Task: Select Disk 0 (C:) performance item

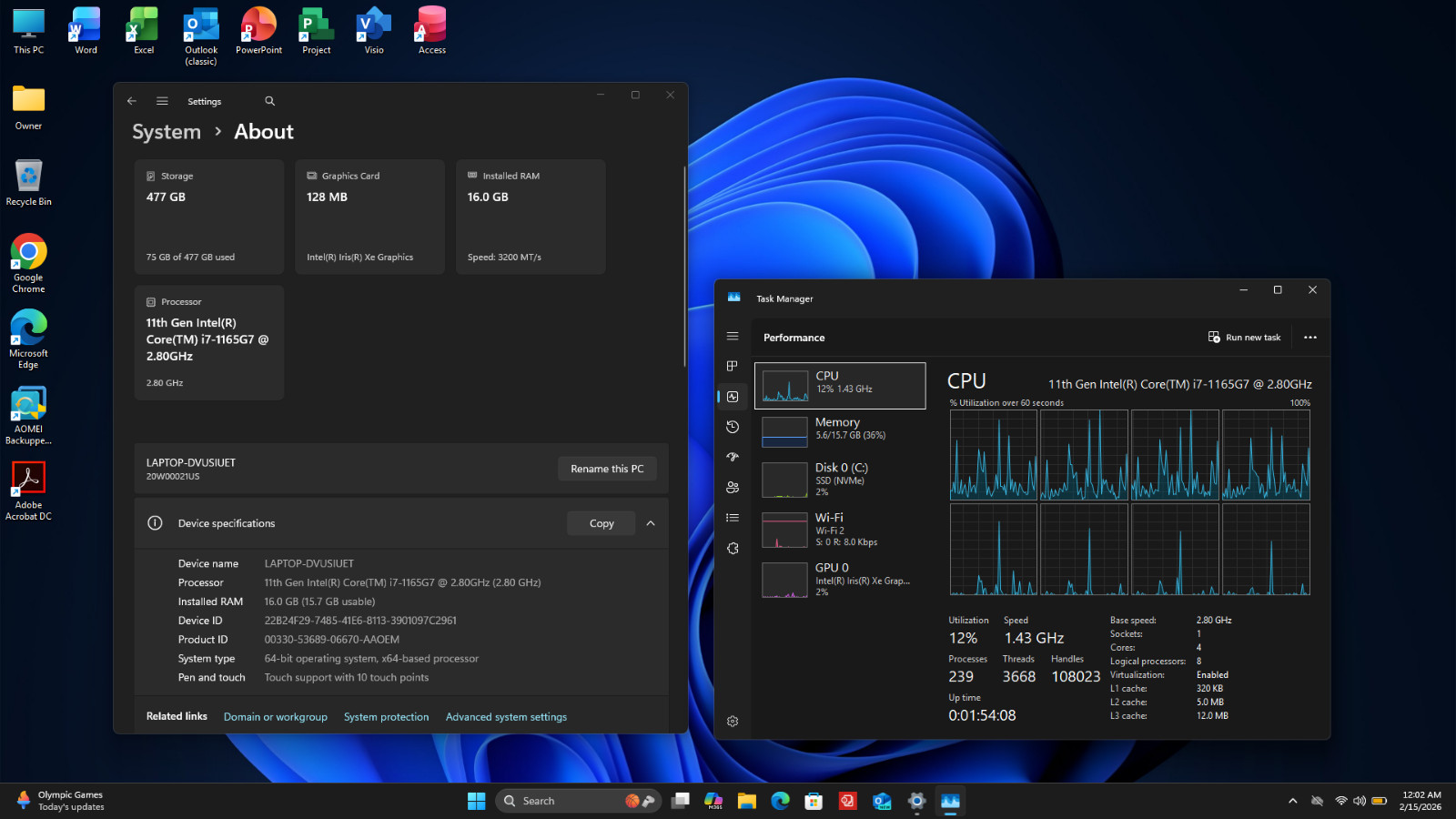Action: click(x=840, y=480)
